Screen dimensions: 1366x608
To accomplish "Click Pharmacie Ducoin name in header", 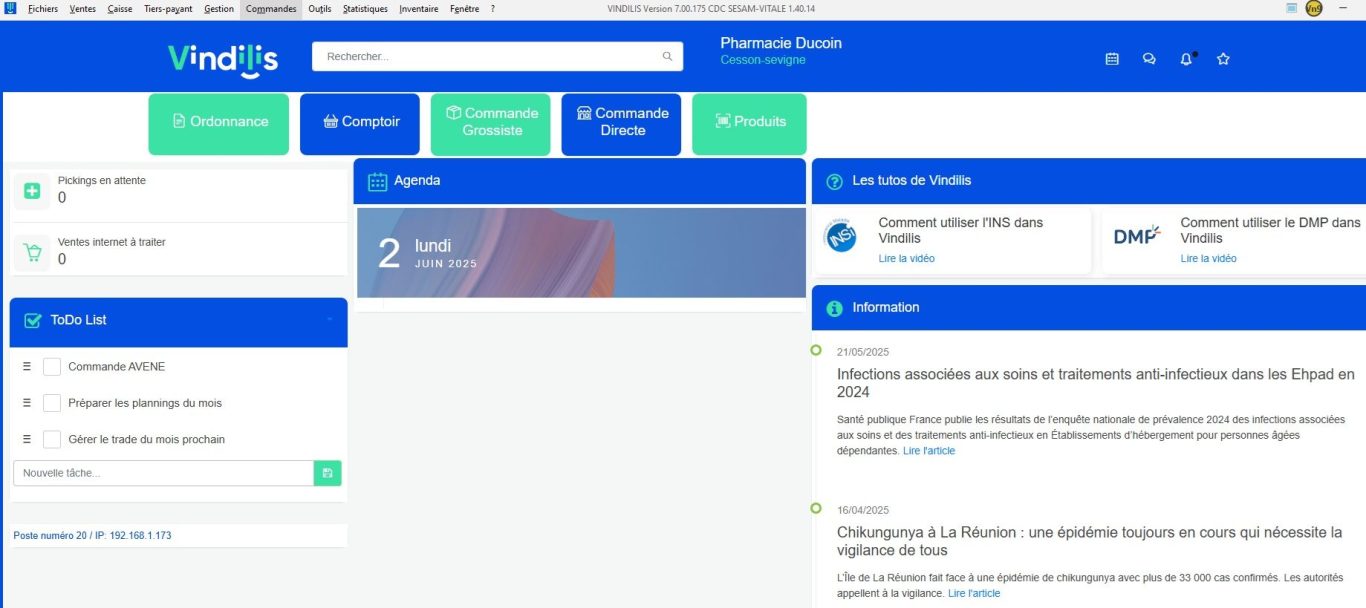I will pyautogui.click(x=781, y=43).
